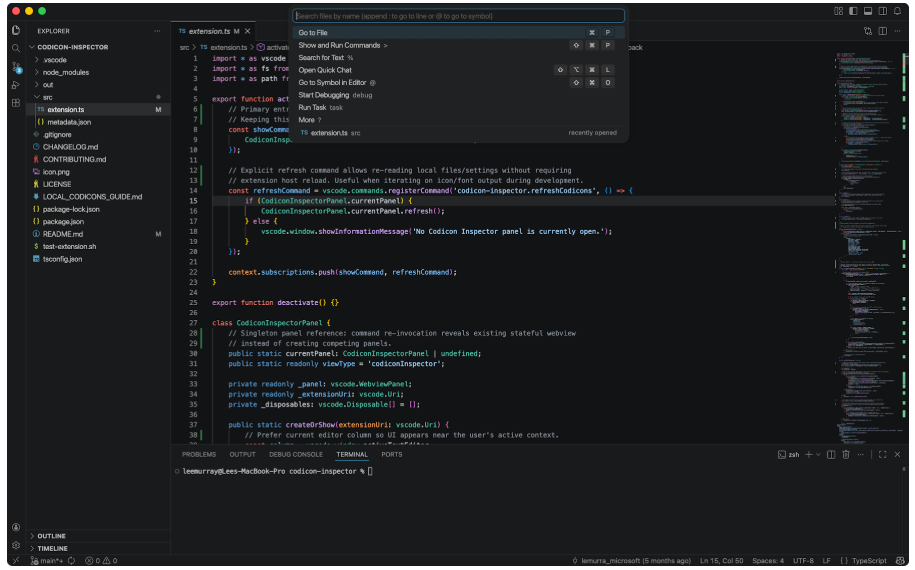
Task: Open the Search view in activity bar
Action: 16,48
